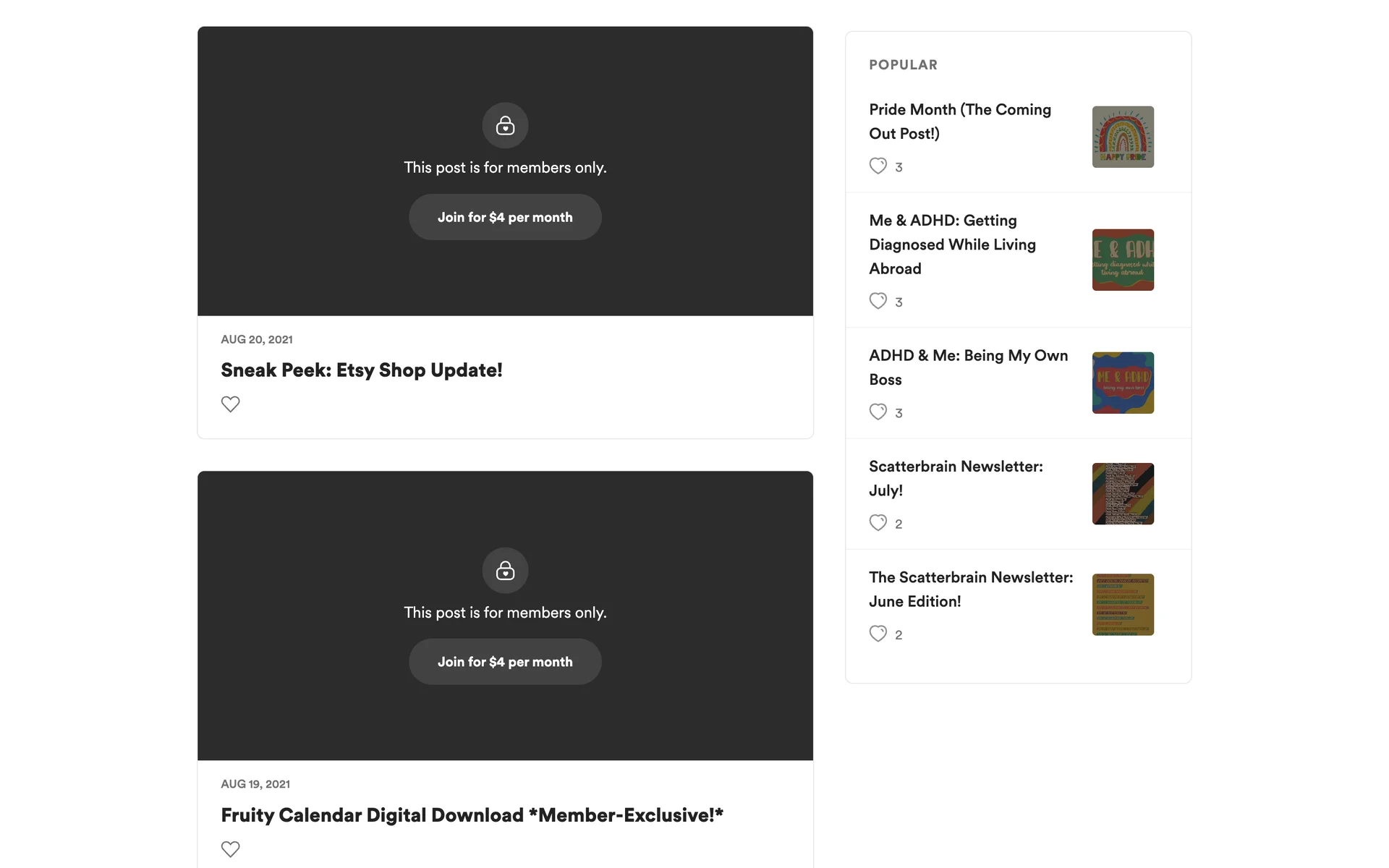Open Fruity Calendar Digital Download post title
This screenshot has height=868, width=1389.
pos(472,815)
